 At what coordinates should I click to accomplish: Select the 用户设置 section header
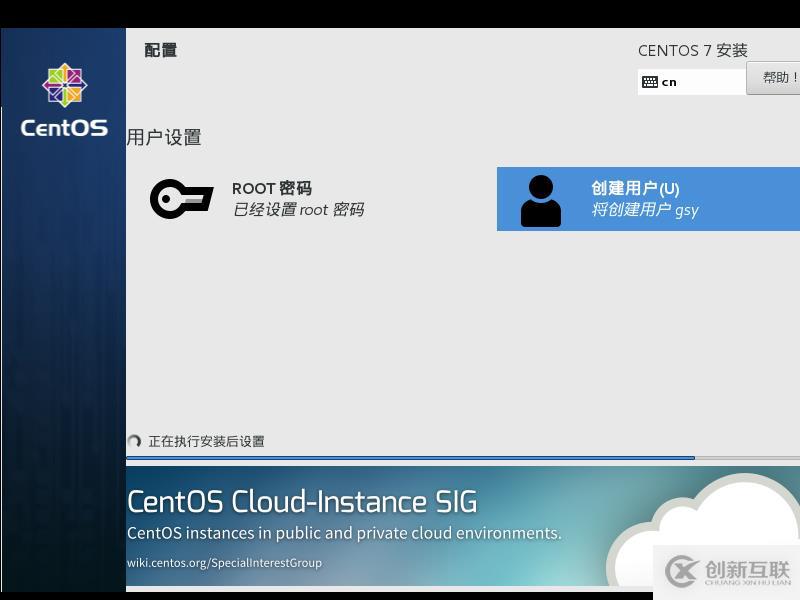(164, 138)
